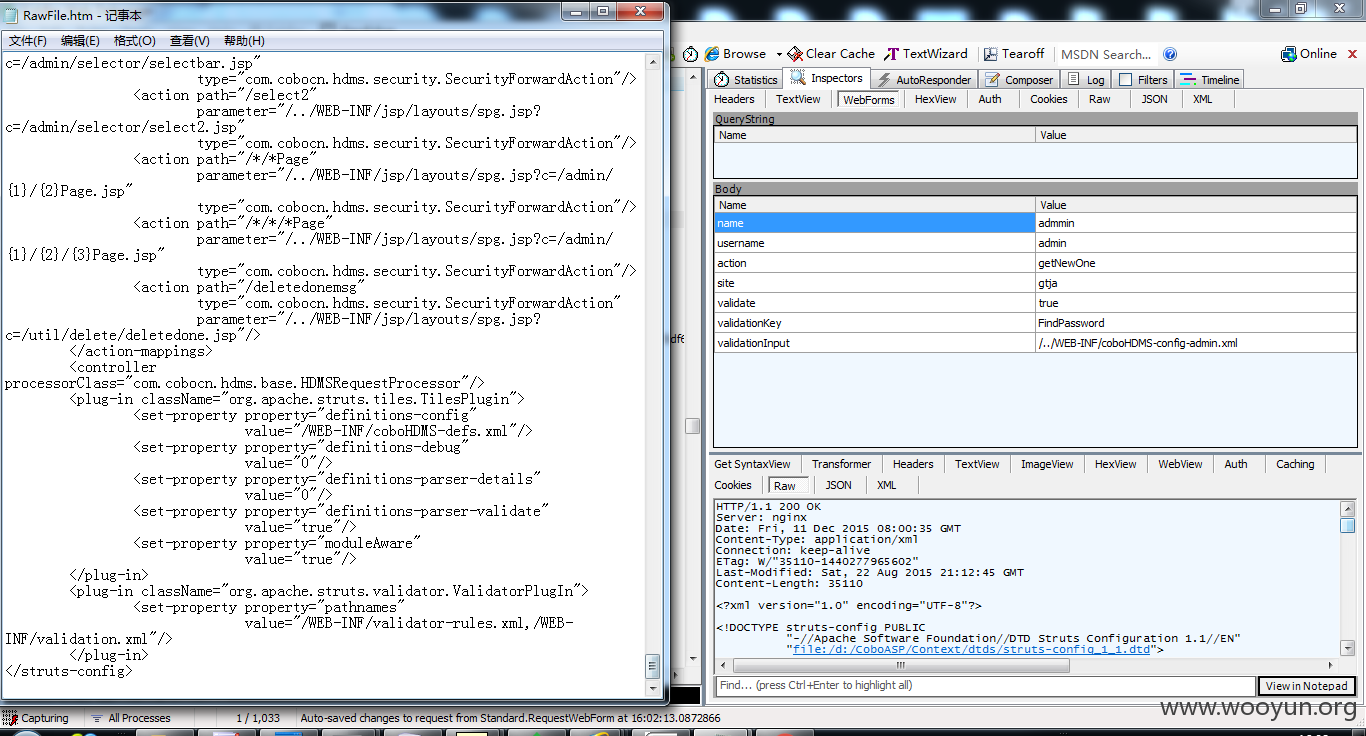Select the Inspectors tab
The image size is (1366, 736).
click(x=827, y=78)
